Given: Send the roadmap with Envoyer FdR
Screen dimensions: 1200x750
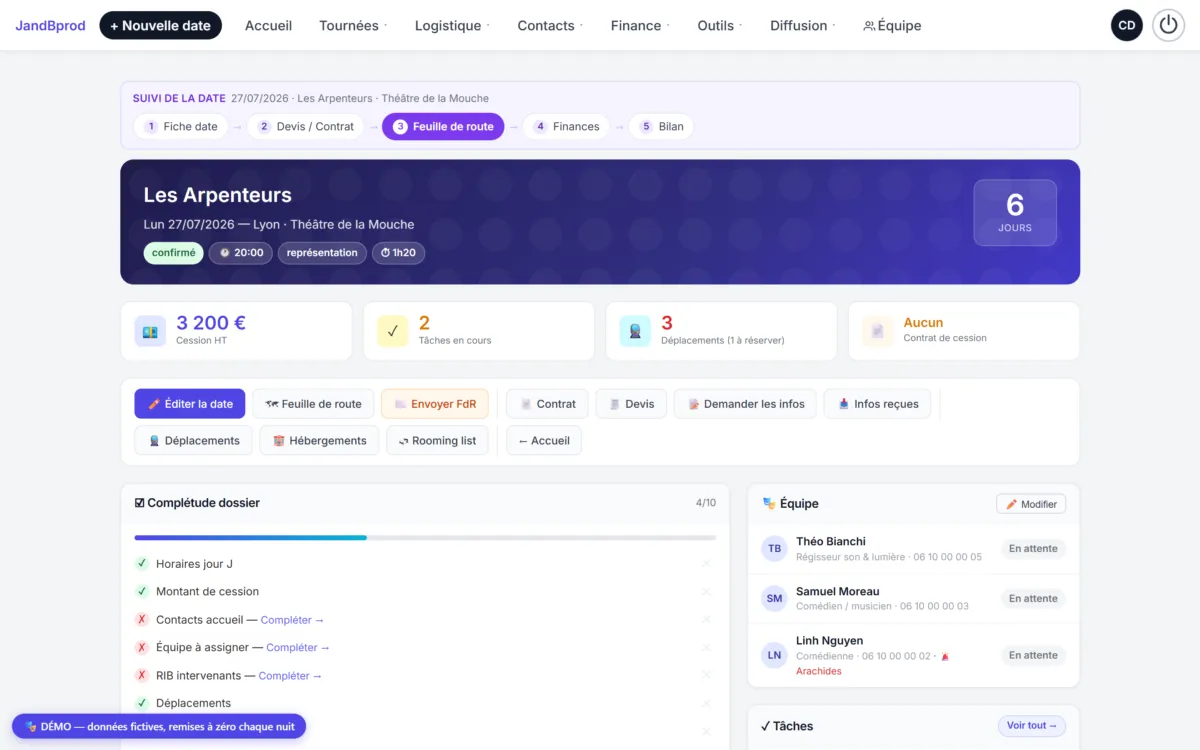Looking at the screenshot, I should [435, 404].
